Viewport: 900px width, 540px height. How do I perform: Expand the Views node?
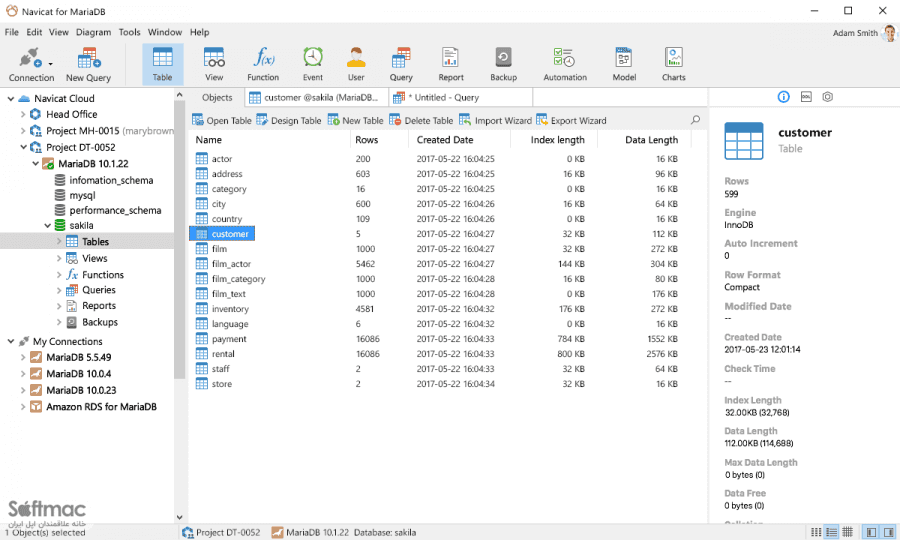pos(59,258)
